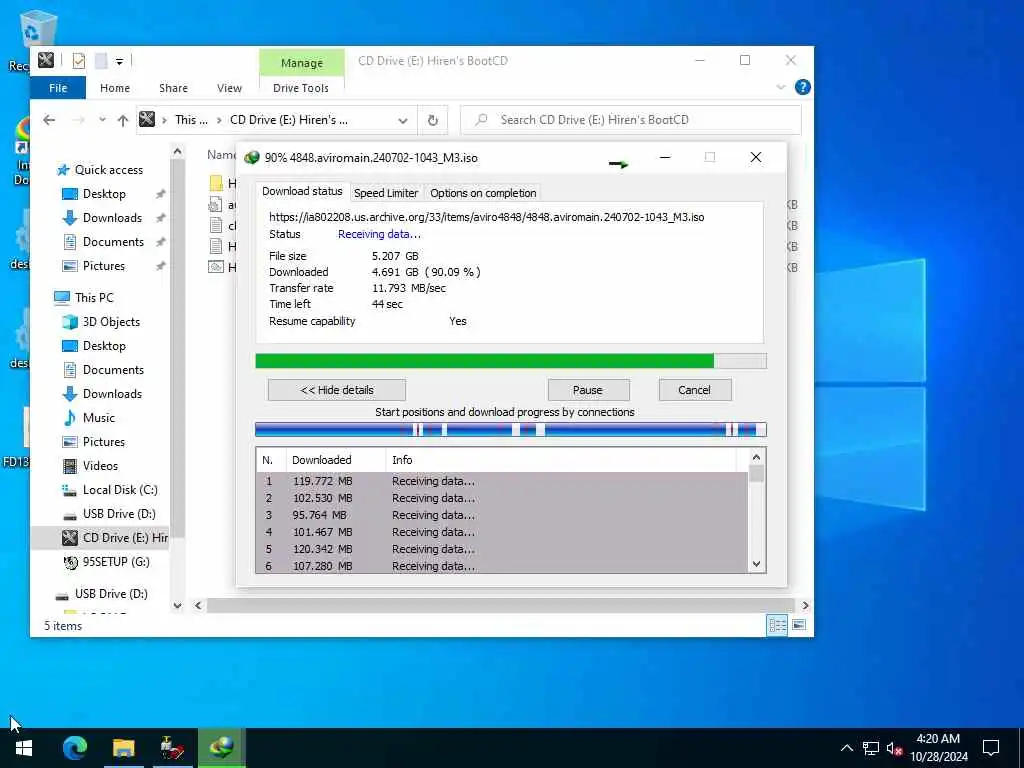The width and height of the screenshot is (1024, 768).
Task: Open pinned Documents under Quick access
Action: pos(113,242)
